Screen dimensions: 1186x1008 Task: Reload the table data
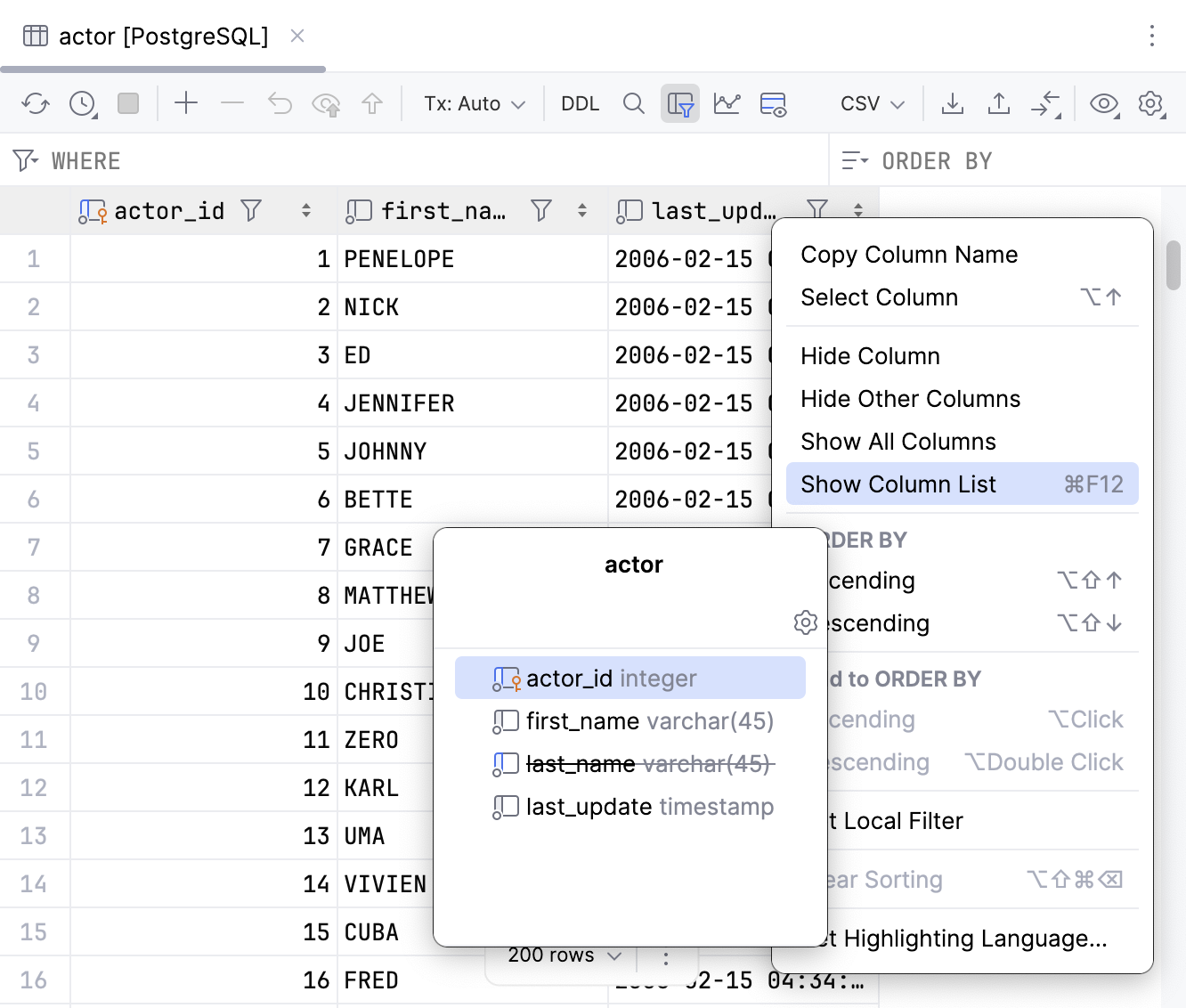coord(36,103)
